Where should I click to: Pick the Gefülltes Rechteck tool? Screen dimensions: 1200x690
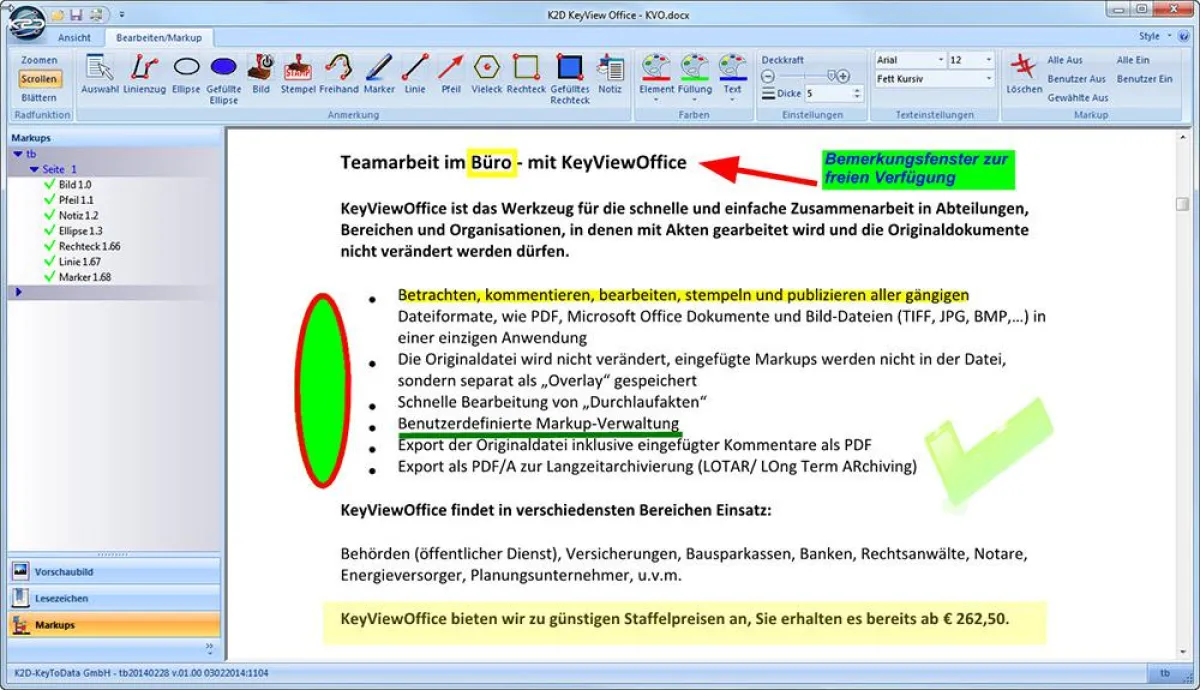[570, 80]
